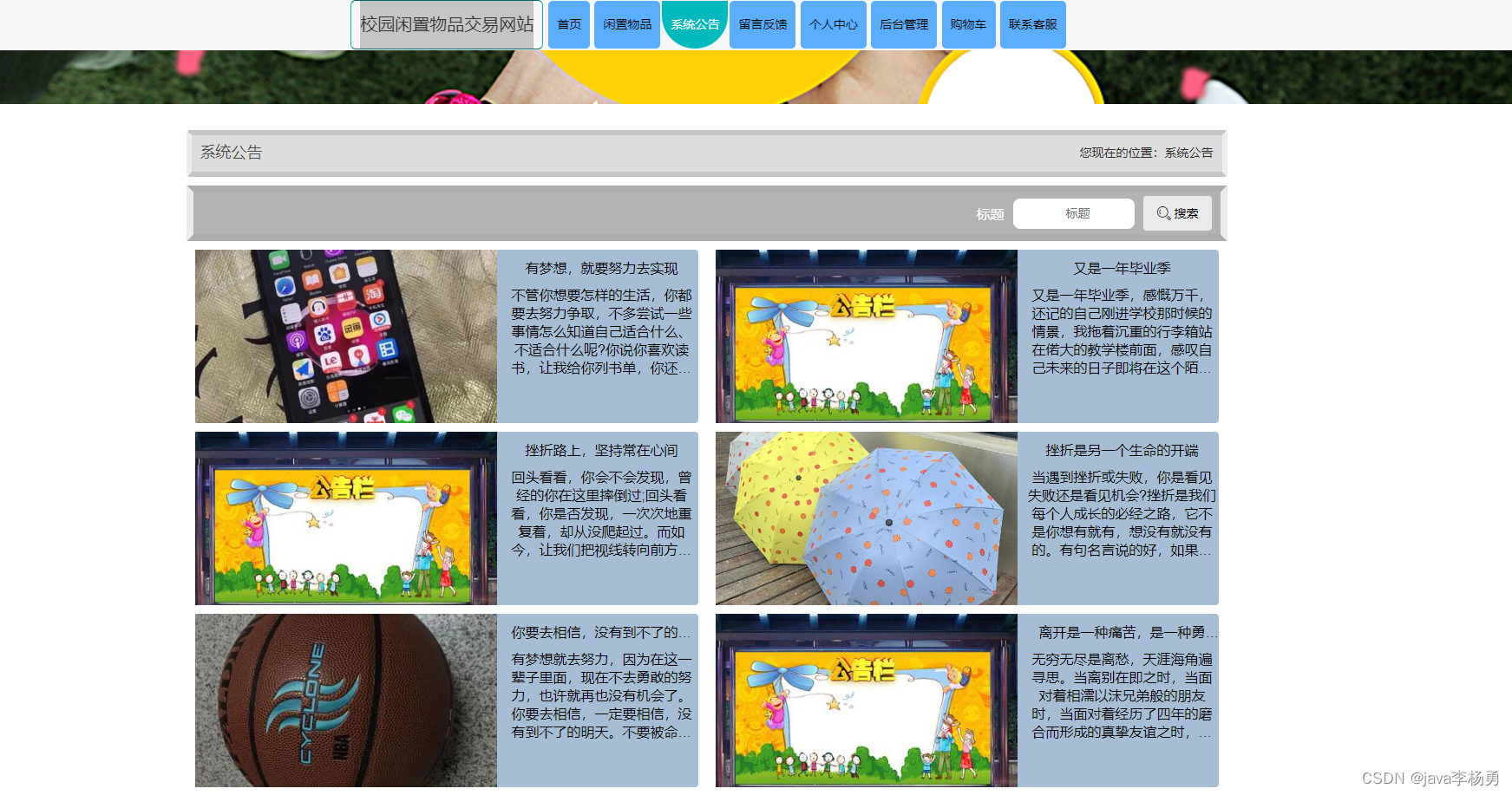Image resolution: width=1512 pixels, height=795 pixels.
Task: Focus the 标题 search input field
Action: (x=1074, y=213)
